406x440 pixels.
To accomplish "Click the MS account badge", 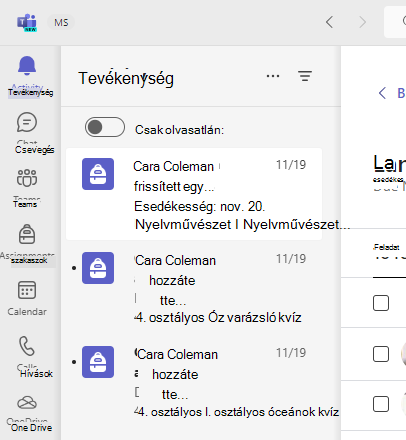I will pyautogui.click(x=61, y=23).
